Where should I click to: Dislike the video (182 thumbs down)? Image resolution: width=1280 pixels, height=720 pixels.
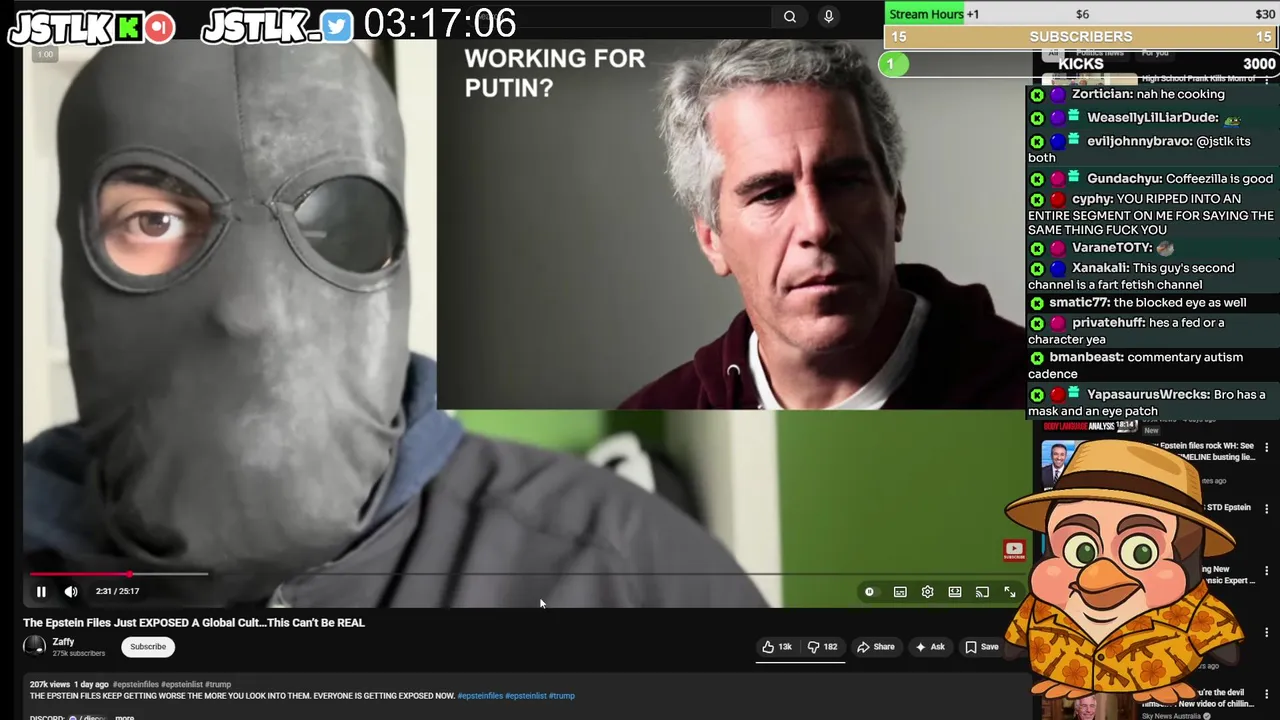822,647
